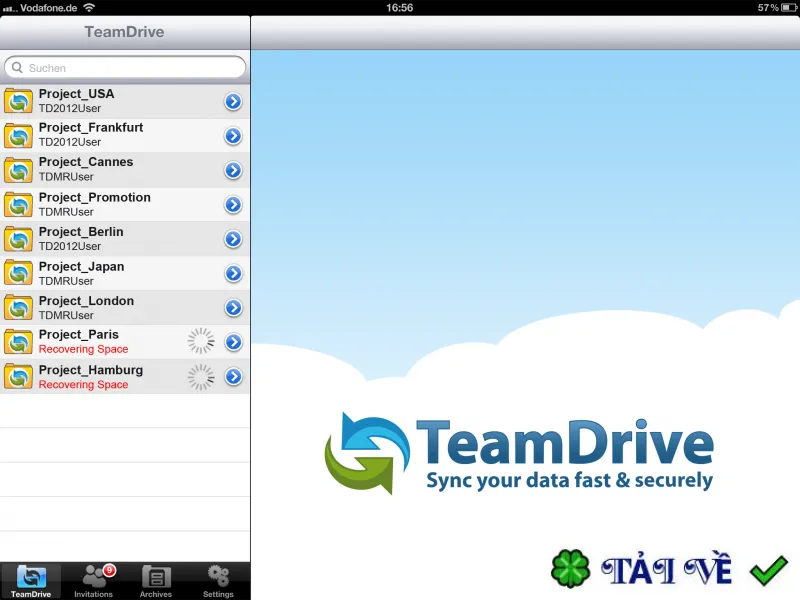Click the 16:56 clock in status bar
This screenshot has height=600, width=800.
pyautogui.click(x=399, y=8)
